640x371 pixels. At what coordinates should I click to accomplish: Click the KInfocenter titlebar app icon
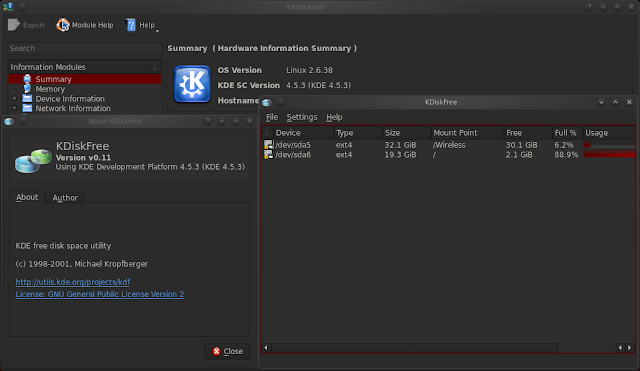click(x=8, y=7)
